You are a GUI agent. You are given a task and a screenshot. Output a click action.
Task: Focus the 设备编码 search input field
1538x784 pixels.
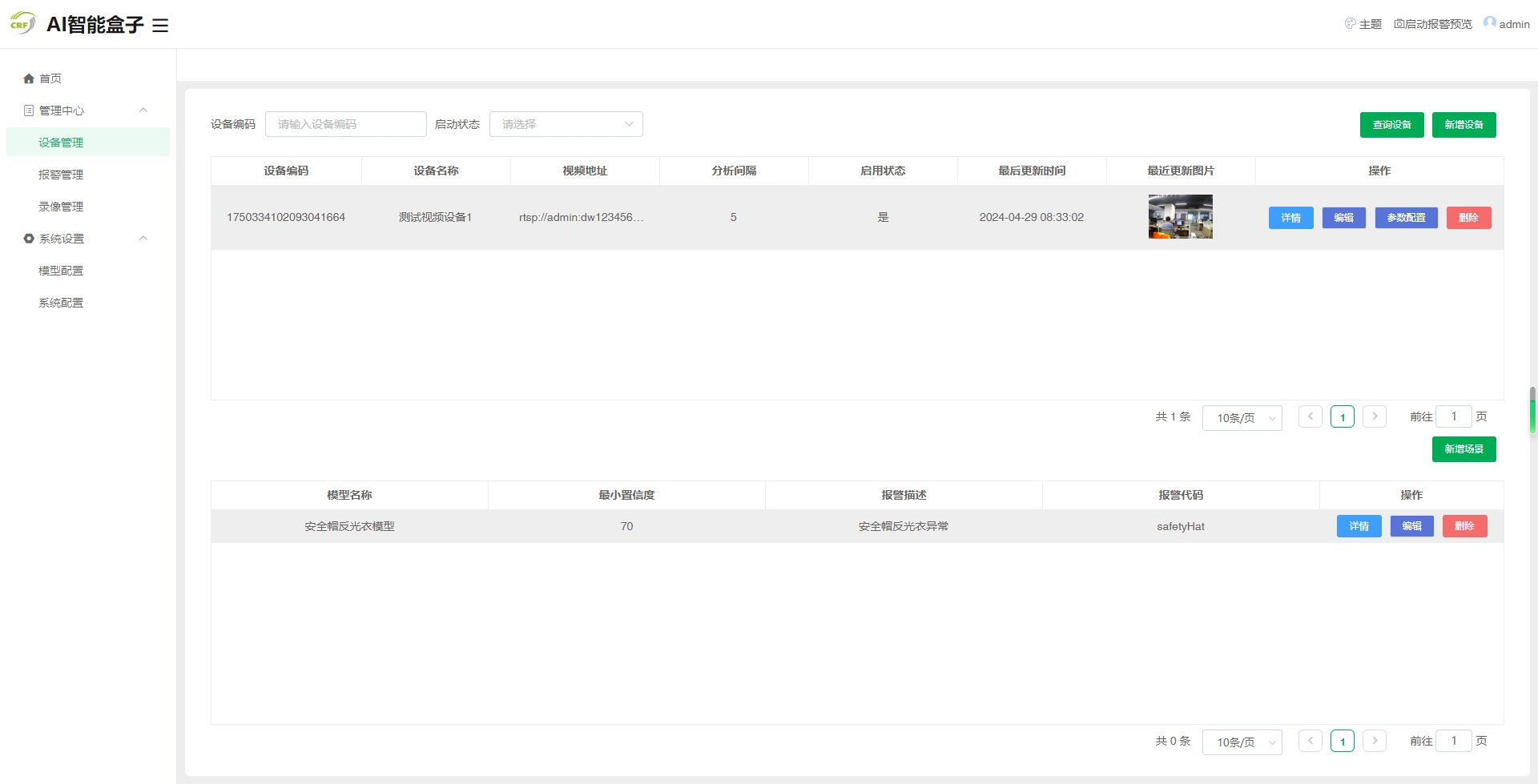point(345,124)
